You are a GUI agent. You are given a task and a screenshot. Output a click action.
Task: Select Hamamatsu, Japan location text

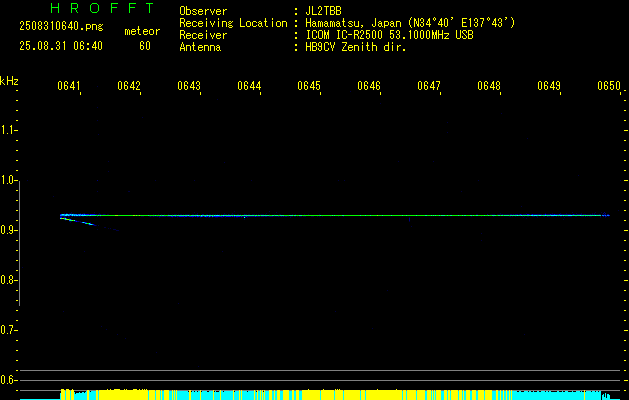410,23
